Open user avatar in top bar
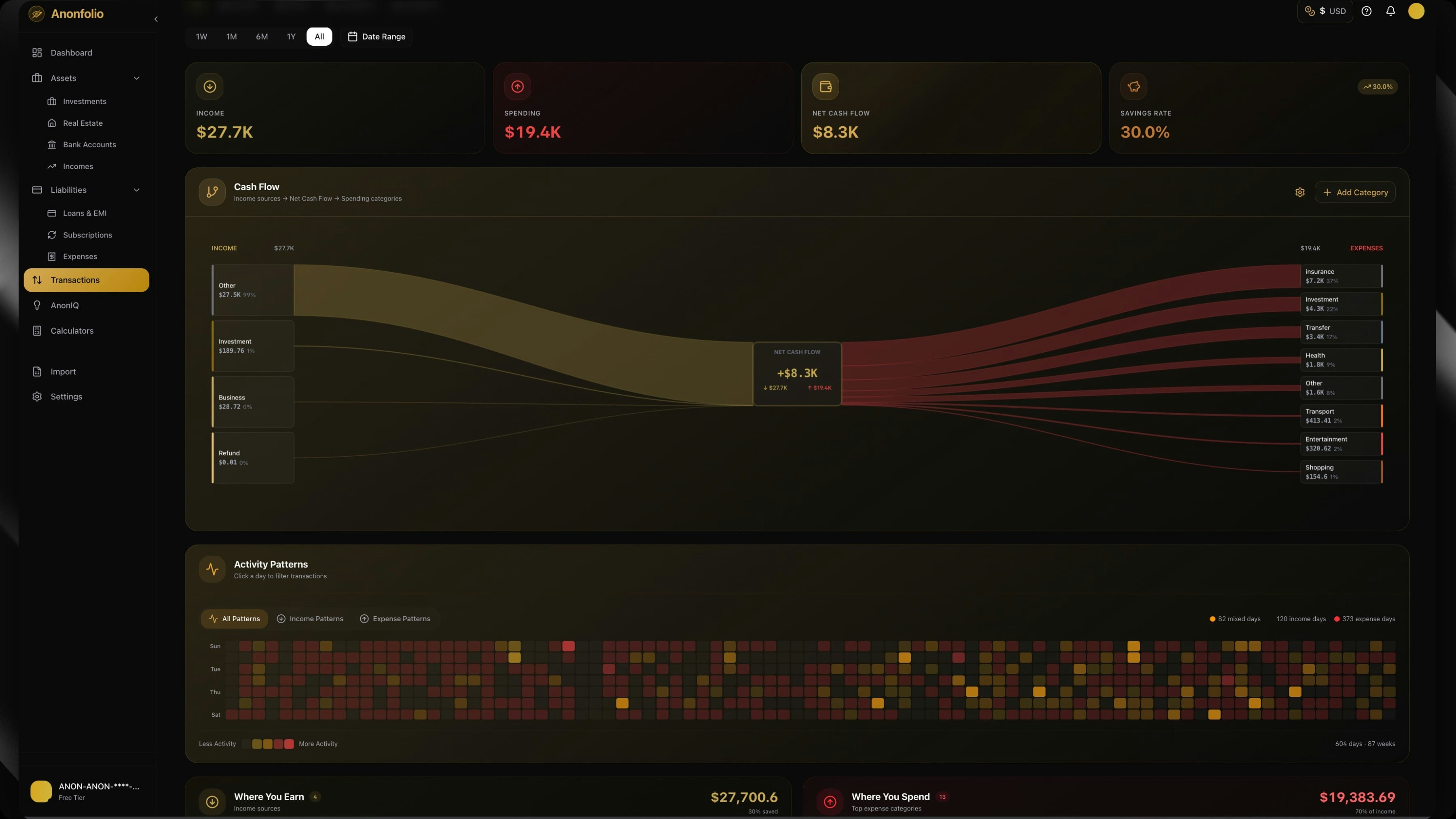 point(1416,11)
